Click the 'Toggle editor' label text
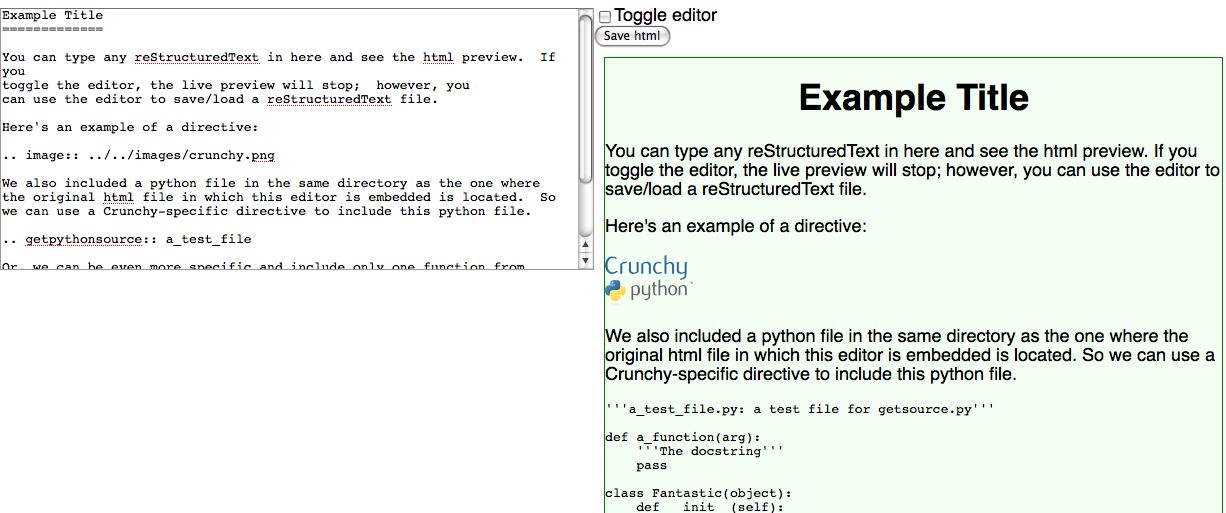This screenshot has height=513, width=1226. 665,16
